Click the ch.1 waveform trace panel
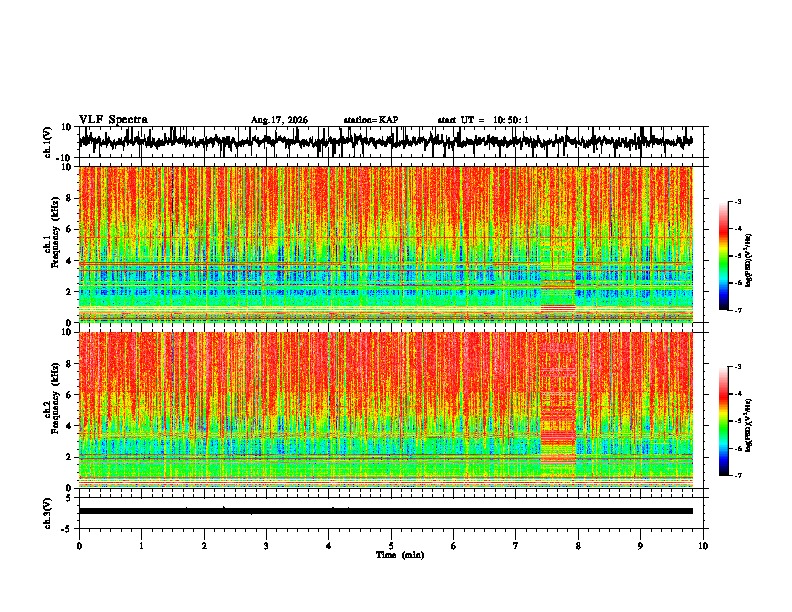792x612 pixels. point(391,142)
